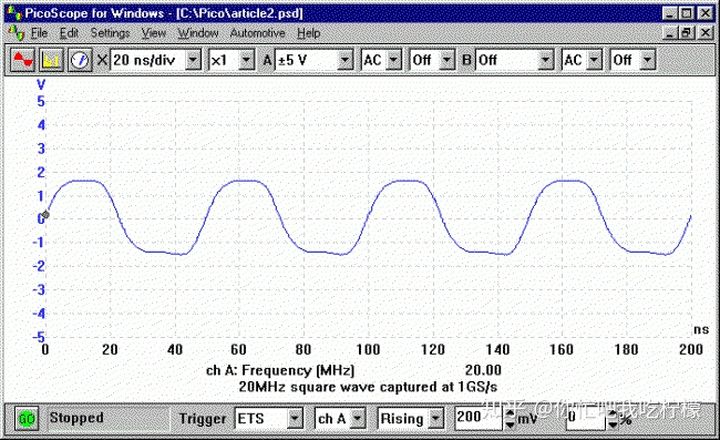Click the X zoom label in toolbar
Screen dimensions: 720x440
102,60
